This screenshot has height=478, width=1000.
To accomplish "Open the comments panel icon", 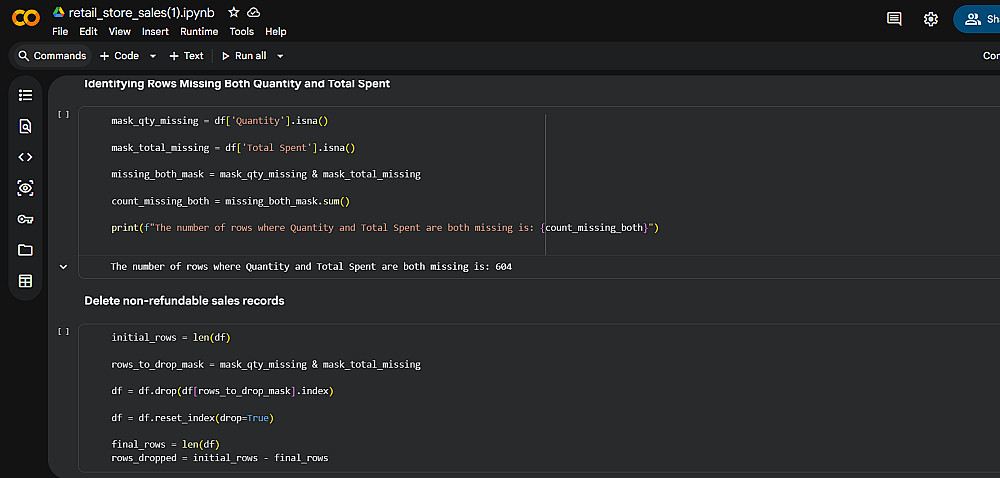I will click(894, 19).
